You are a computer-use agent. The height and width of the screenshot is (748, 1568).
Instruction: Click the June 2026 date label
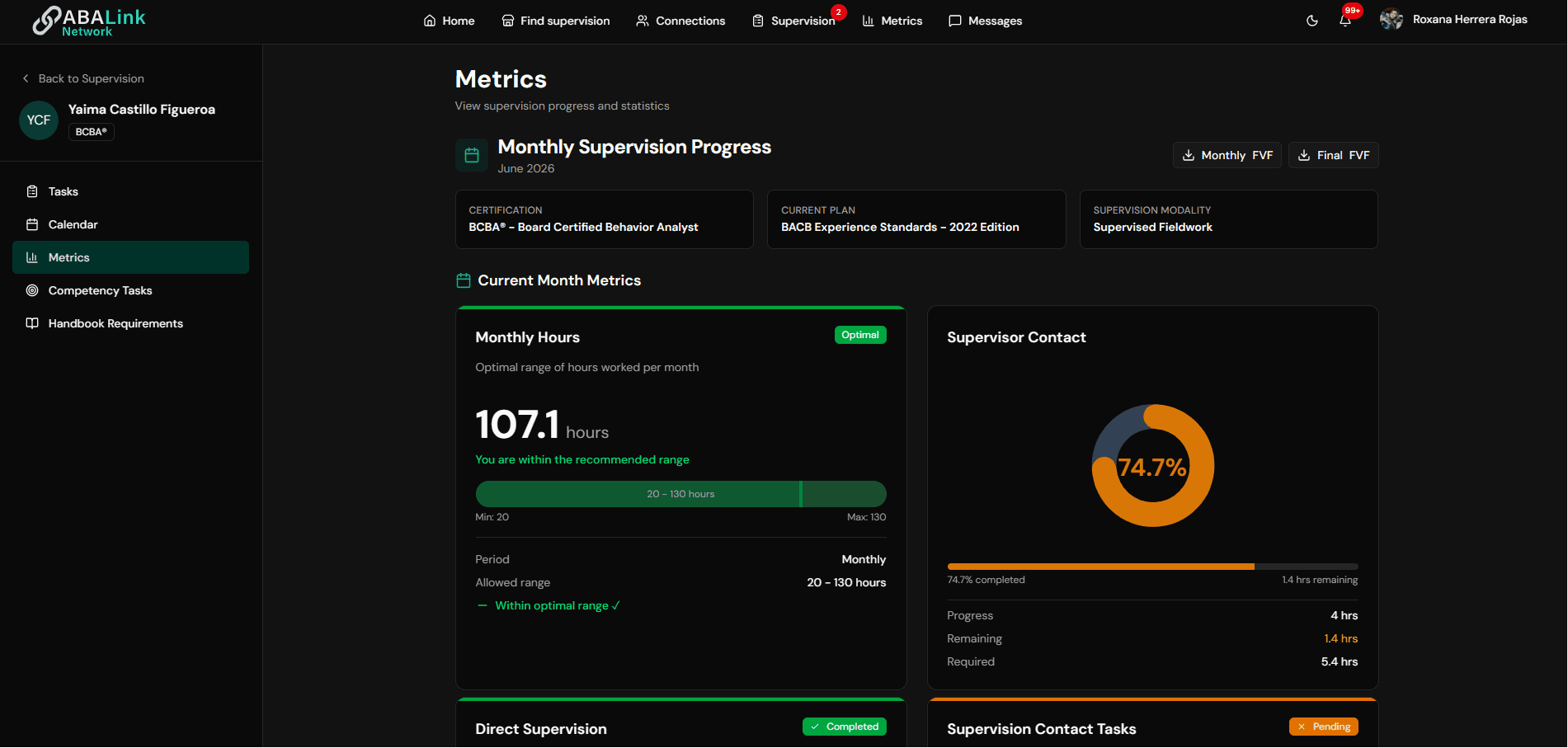tap(526, 168)
